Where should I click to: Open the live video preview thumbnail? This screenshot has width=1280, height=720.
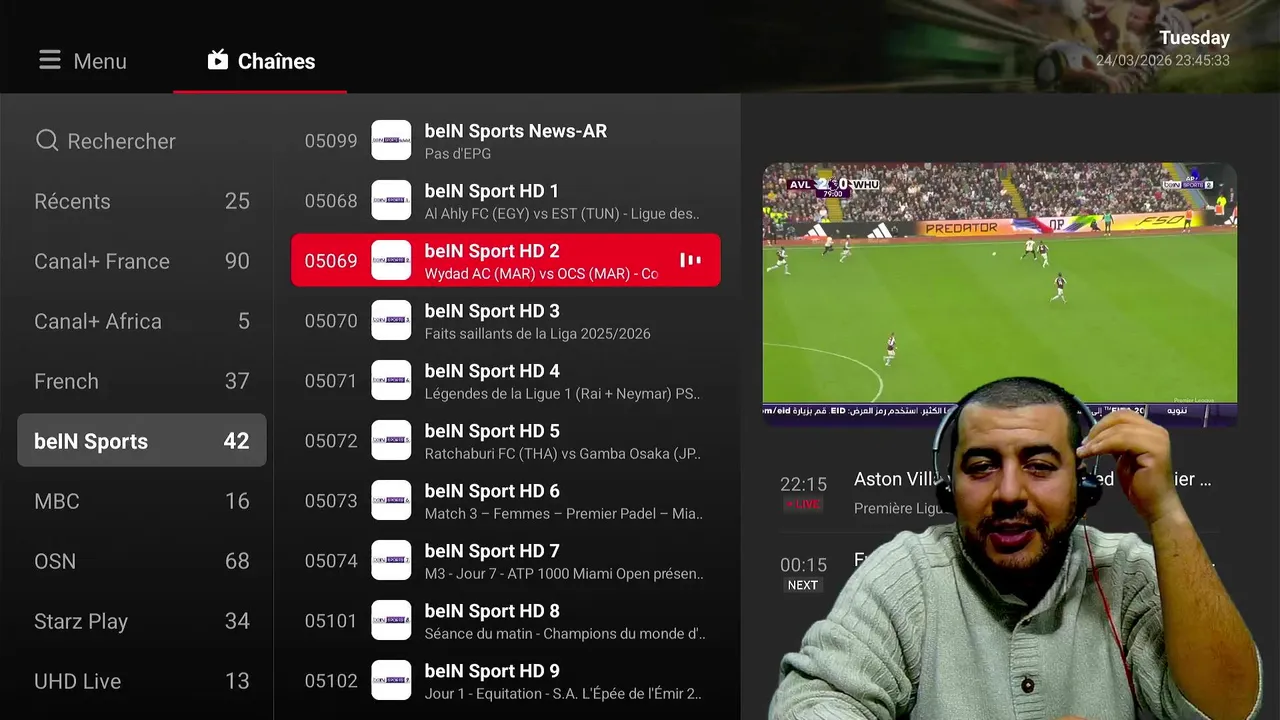(1000, 295)
